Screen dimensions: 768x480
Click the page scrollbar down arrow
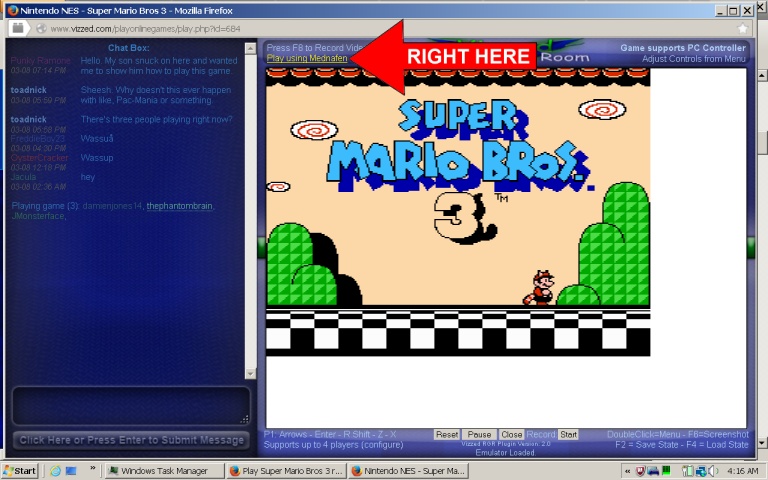tap(762, 443)
